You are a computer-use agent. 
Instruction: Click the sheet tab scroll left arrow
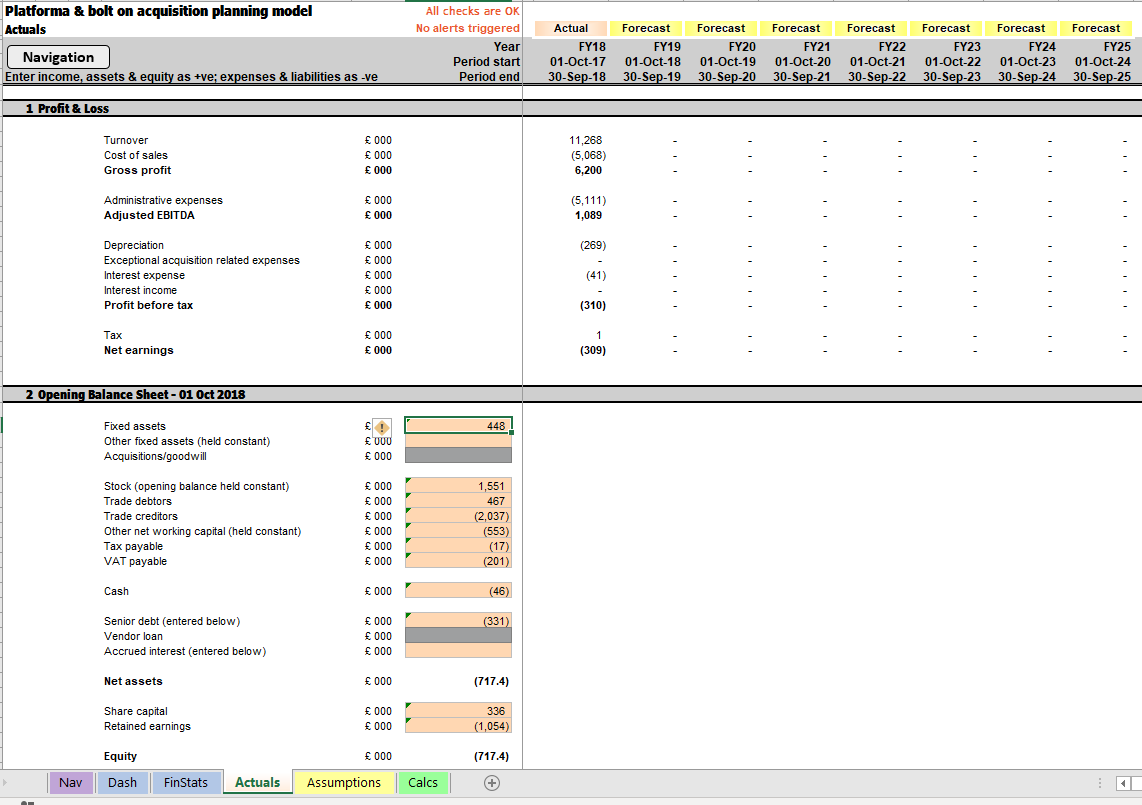tap(5, 783)
